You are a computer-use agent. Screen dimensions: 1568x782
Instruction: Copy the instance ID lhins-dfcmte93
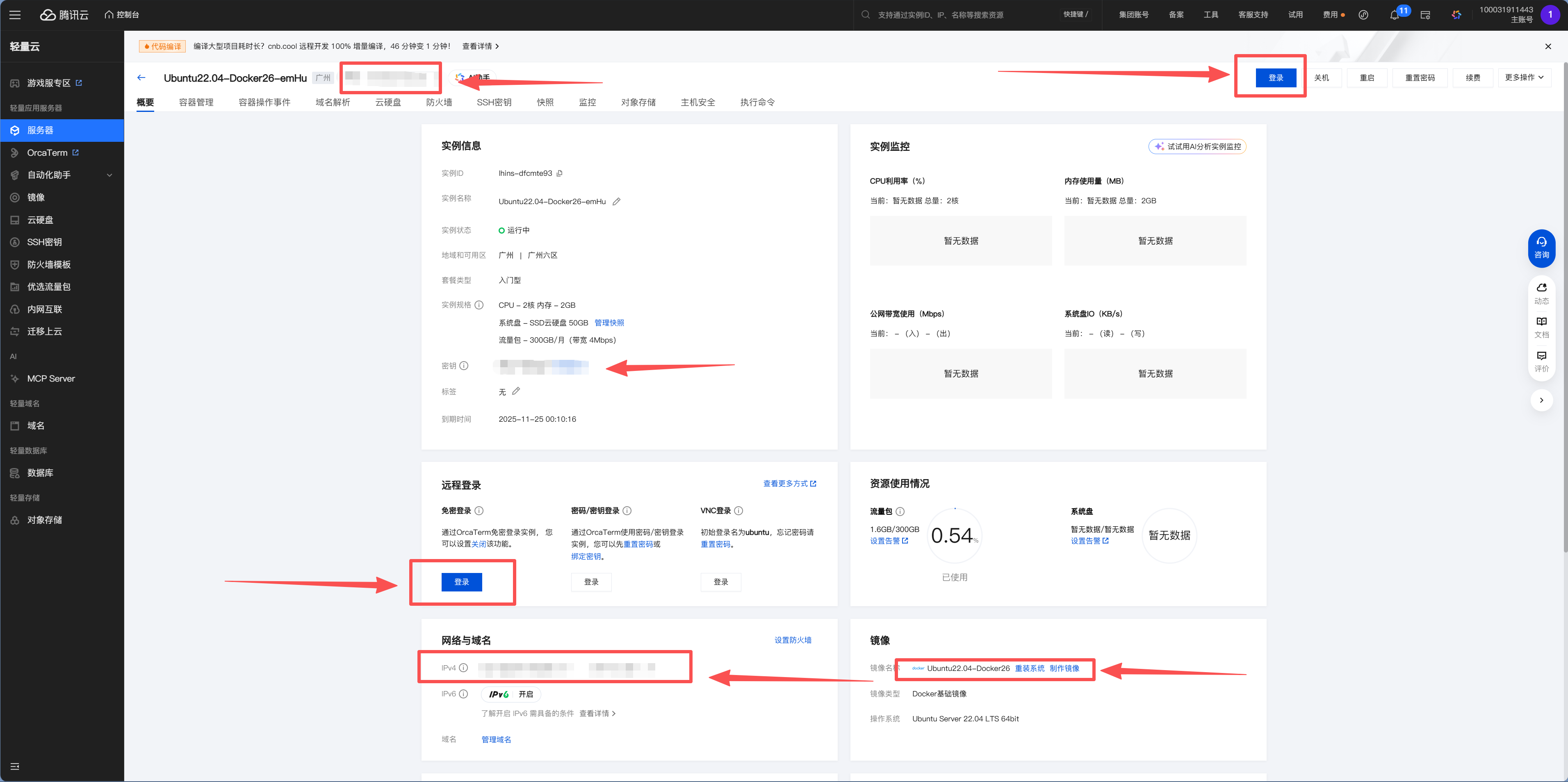click(559, 173)
